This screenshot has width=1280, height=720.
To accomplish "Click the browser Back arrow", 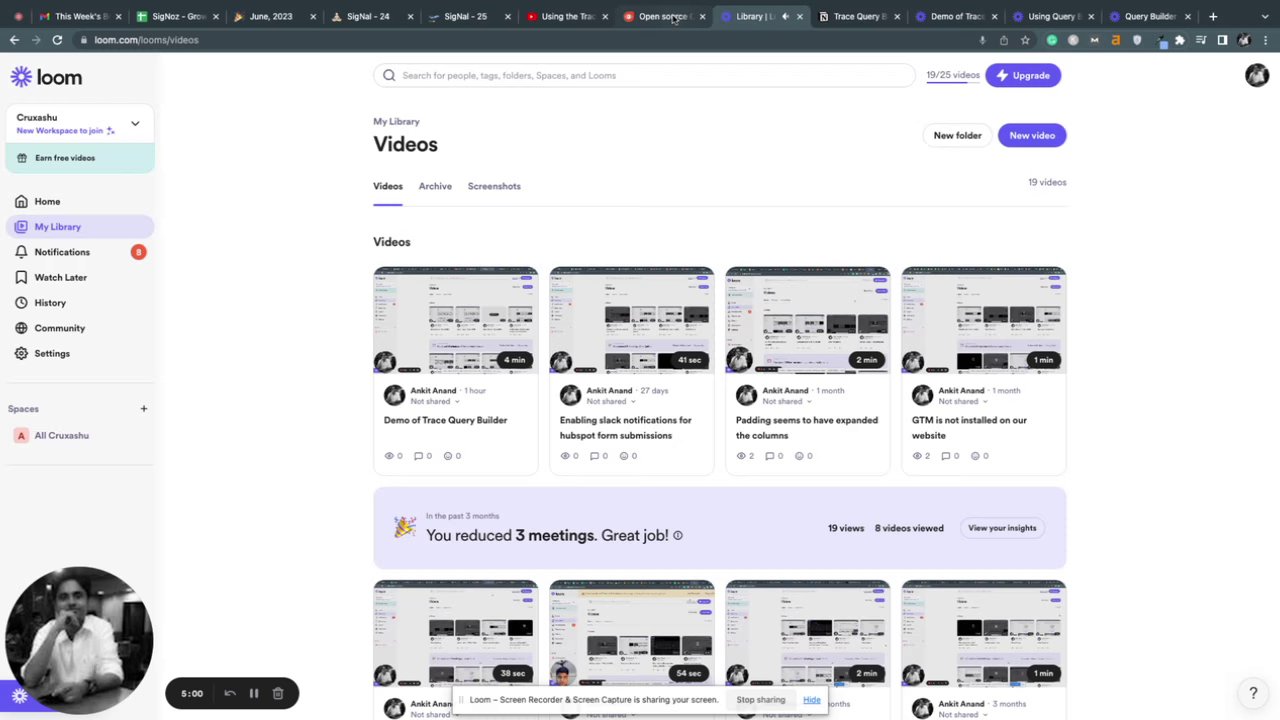I will [x=14, y=40].
